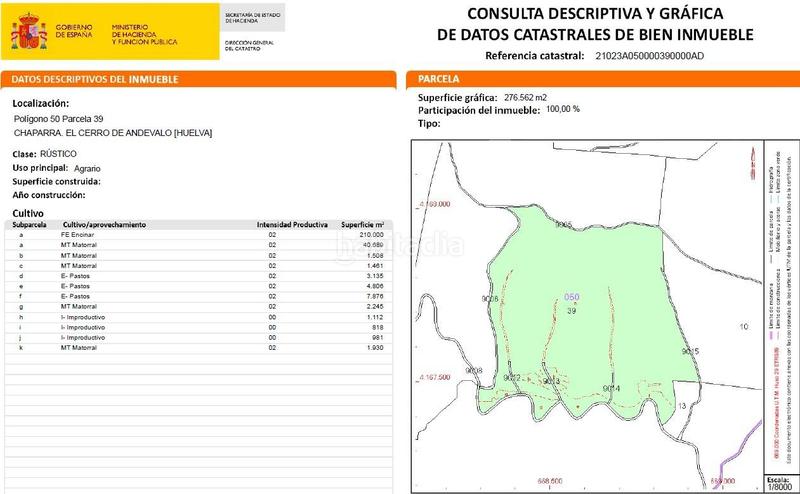800x494 pixels.
Task: Click map label 9008
Action: pyautogui.click(x=474, y=370)
